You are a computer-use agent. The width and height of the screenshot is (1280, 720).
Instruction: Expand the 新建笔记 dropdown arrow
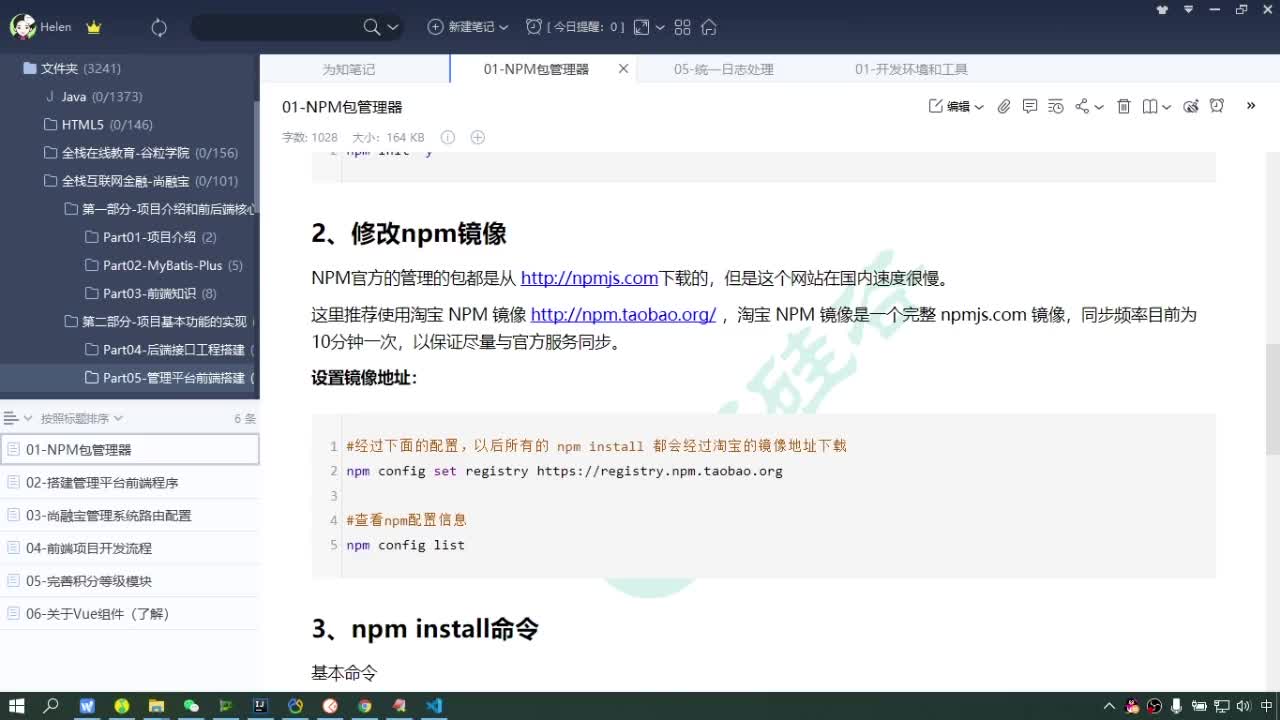pos(503,27)
